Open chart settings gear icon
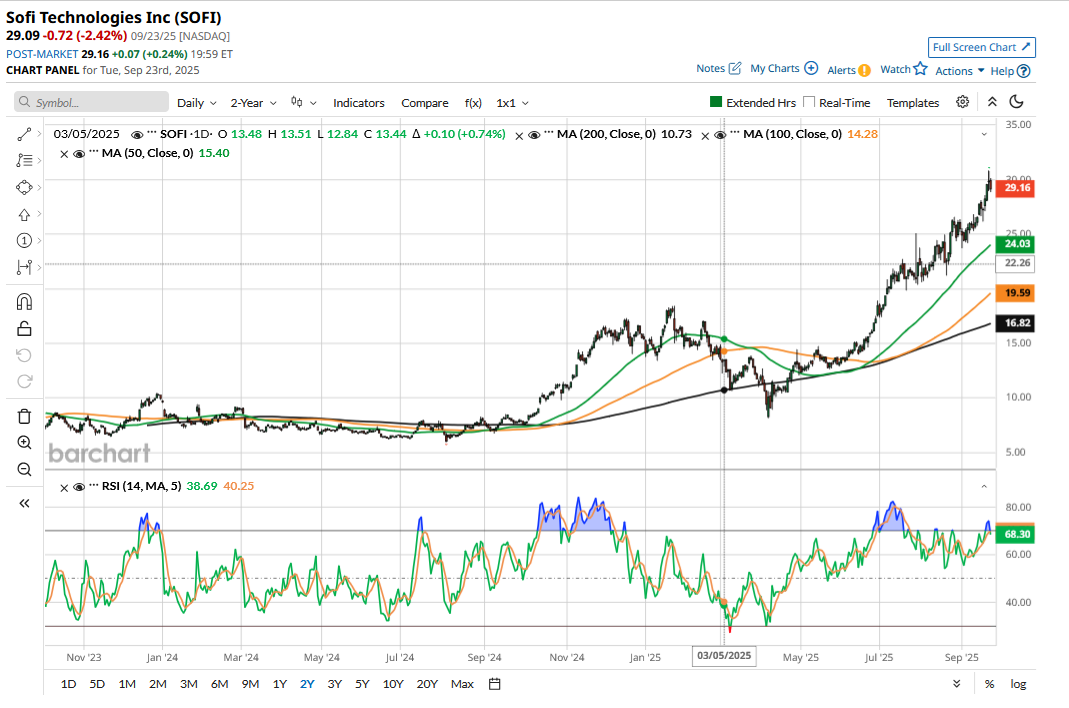Screen dimensions: 1069x708 (962, 102)
